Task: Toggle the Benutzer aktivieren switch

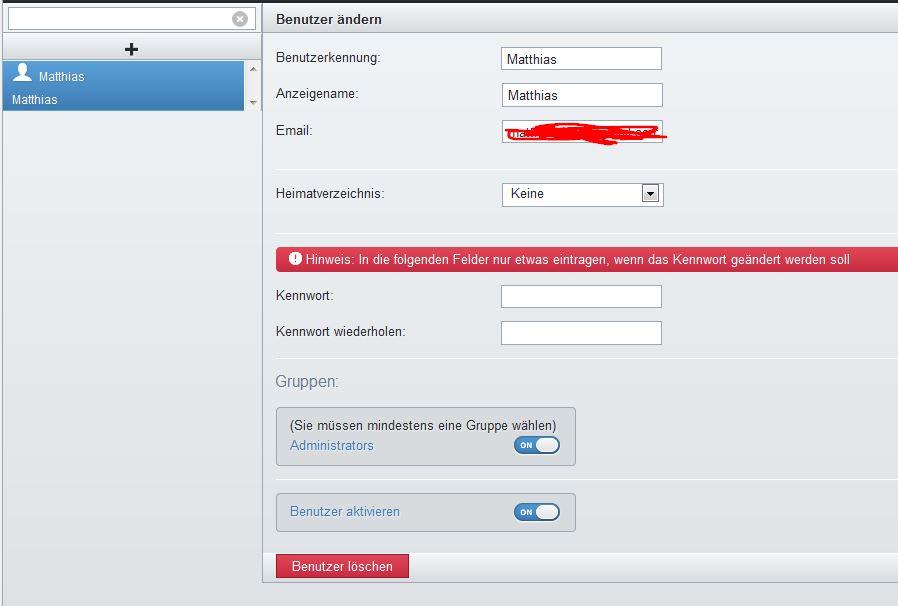Action: click(537, 512)
